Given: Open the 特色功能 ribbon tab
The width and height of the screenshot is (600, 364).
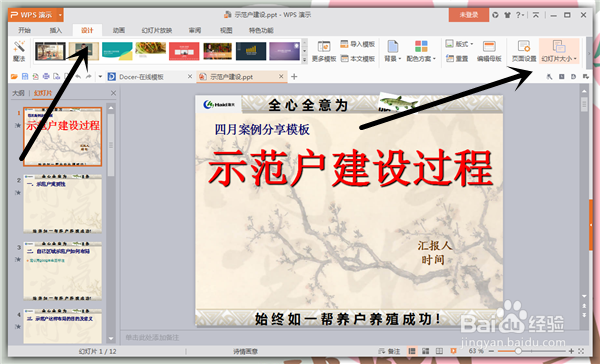Looking at the screenshot, I should click(261, 30).
